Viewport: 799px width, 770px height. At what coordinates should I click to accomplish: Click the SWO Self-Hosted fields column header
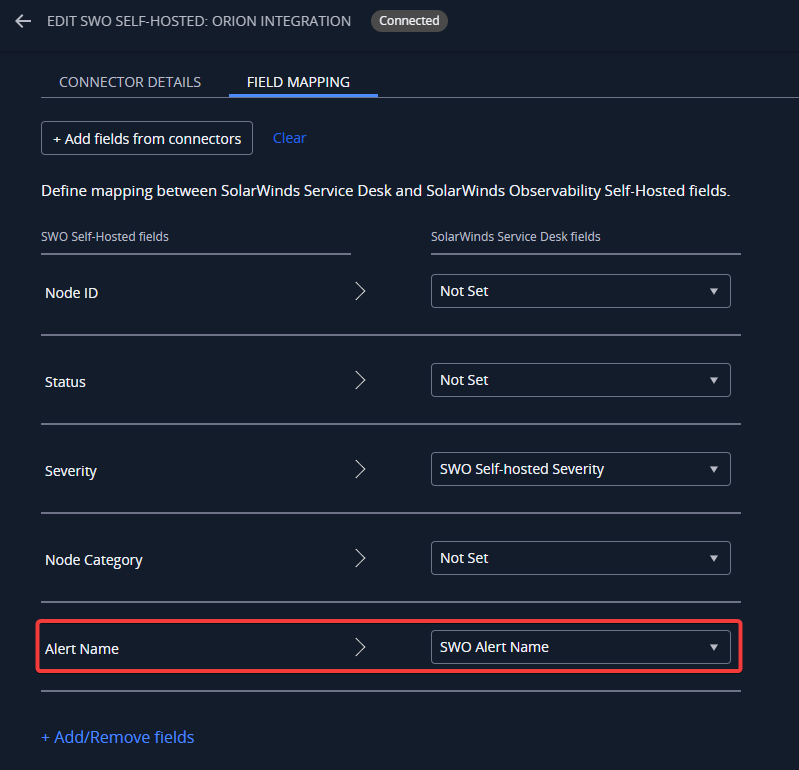105,236
